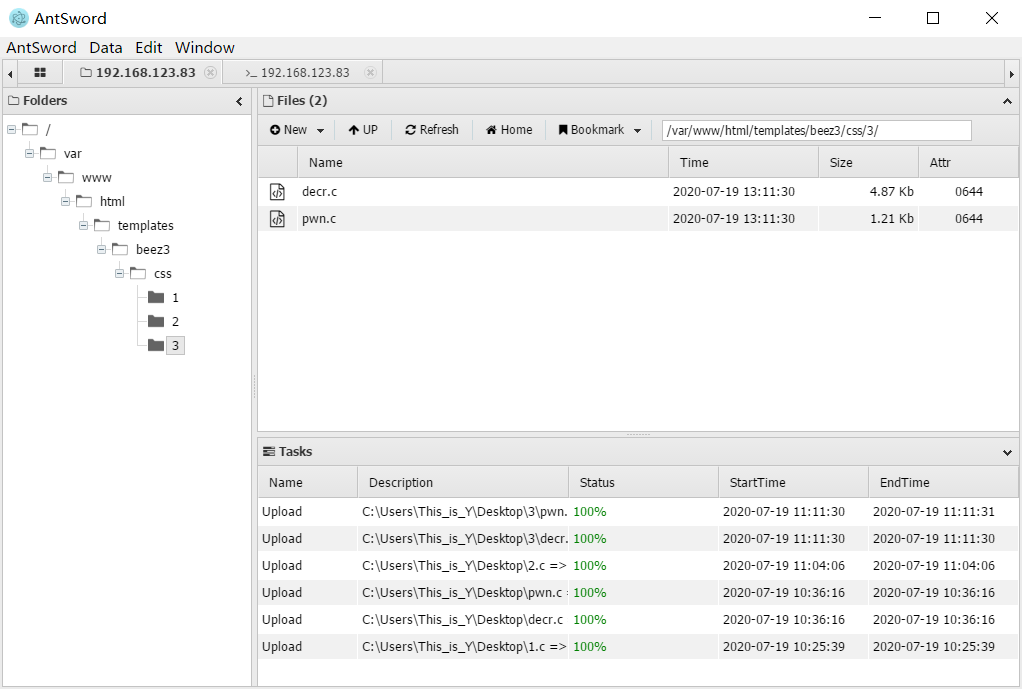This screenshot has height=689, width=1022.
Task: Click the Tasks EndTime column header
Action: tap(943, 482)
